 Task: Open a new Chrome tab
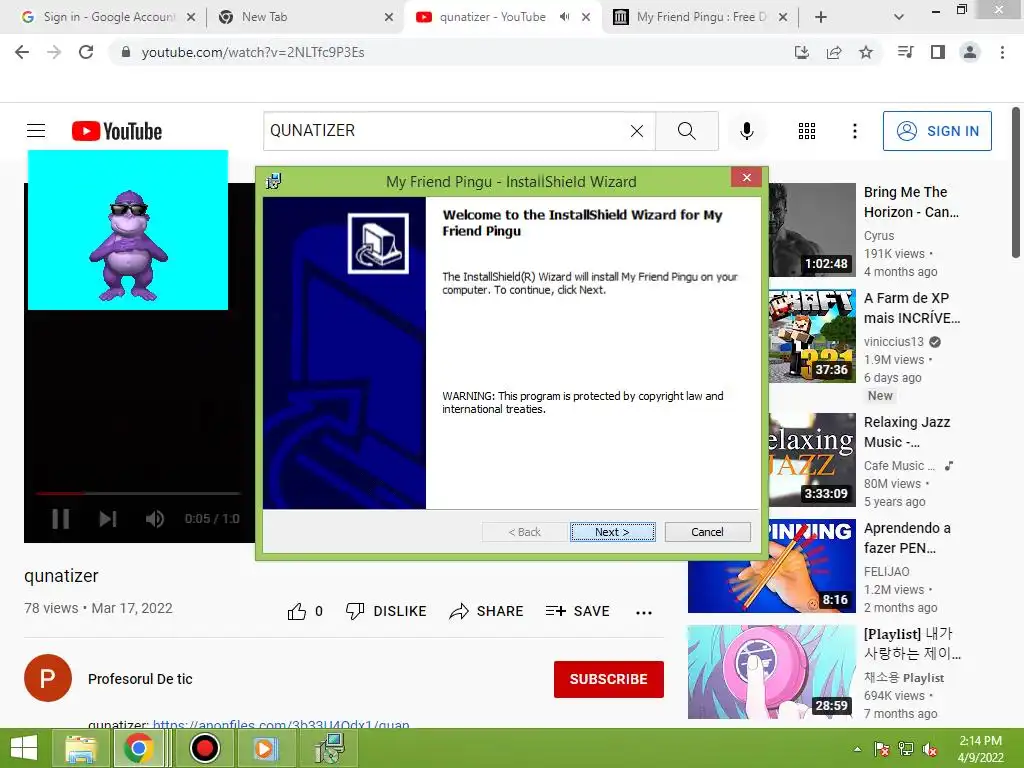821,17
